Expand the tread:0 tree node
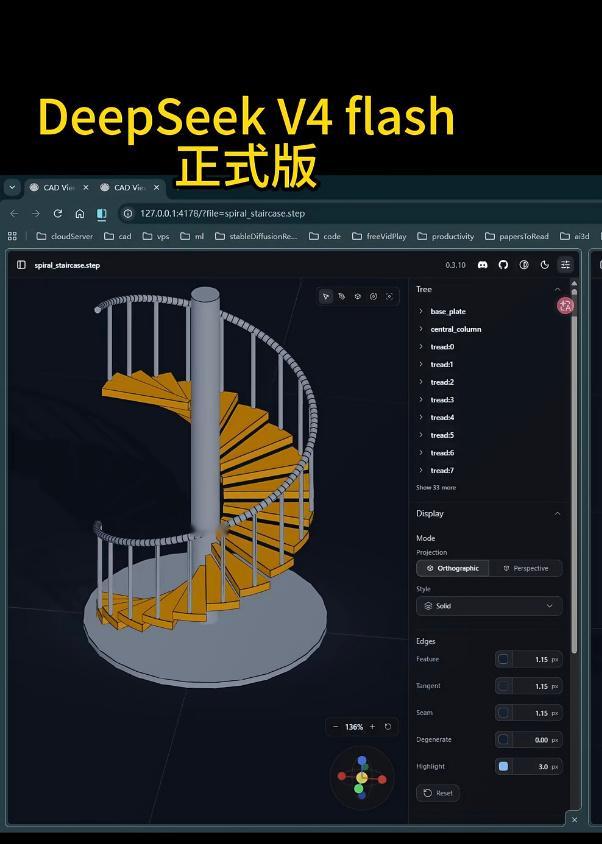Image resolution: width=602 pixels, height=844 pixels. click(x=421, y=347)
